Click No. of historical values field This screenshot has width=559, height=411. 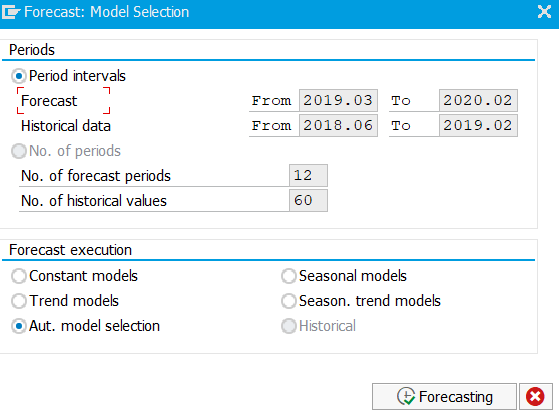(308, 200)
